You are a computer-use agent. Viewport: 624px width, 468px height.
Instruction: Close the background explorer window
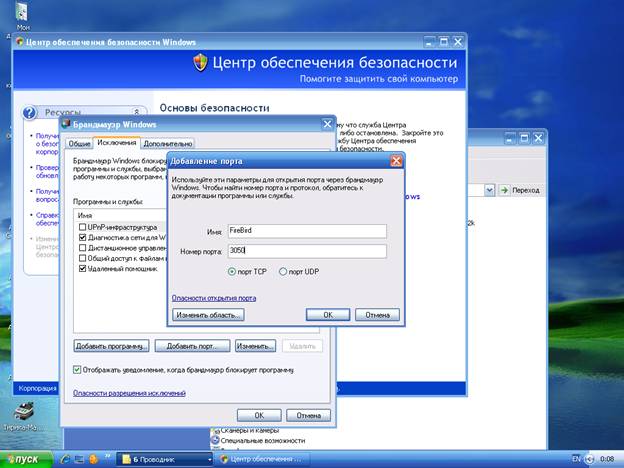538,138
